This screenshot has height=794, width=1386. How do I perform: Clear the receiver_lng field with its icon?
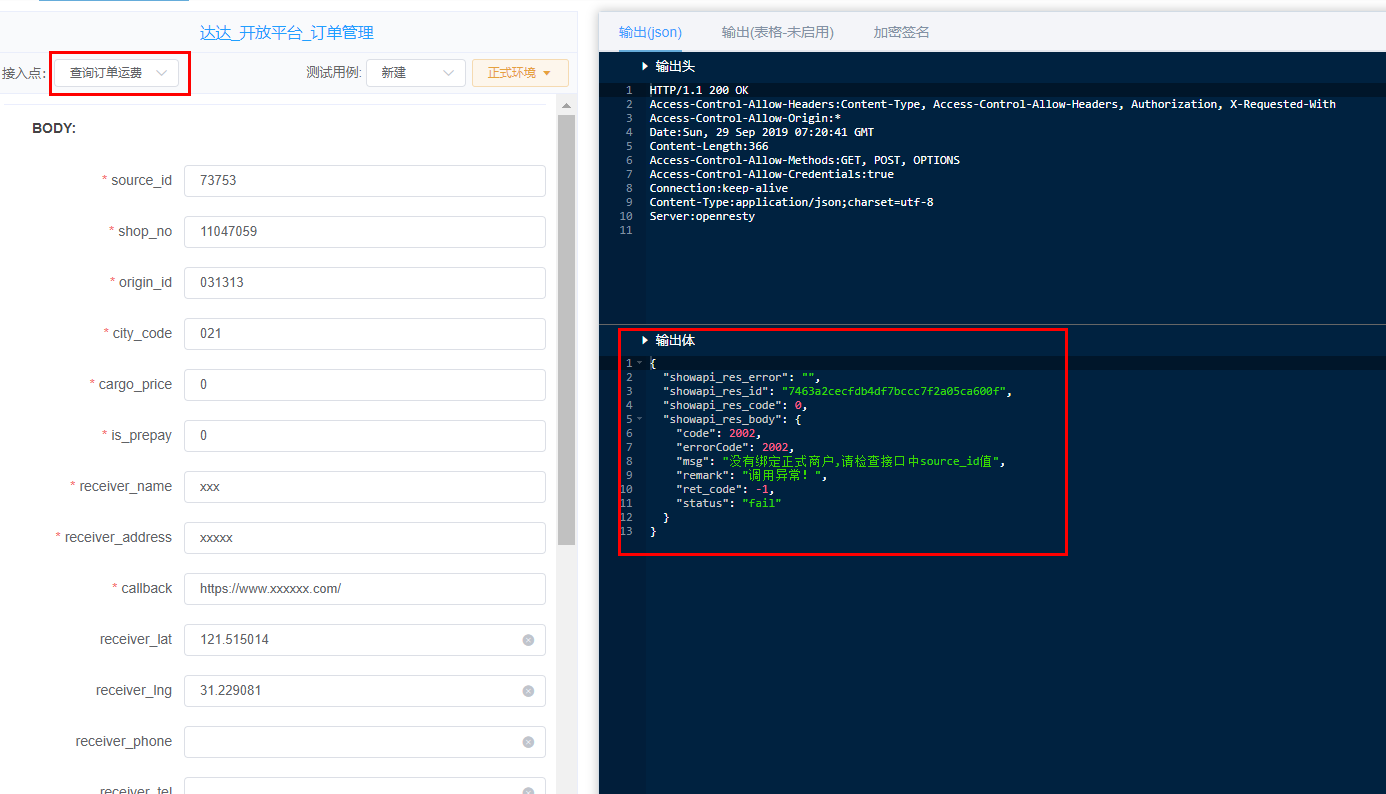pos(528,691)
